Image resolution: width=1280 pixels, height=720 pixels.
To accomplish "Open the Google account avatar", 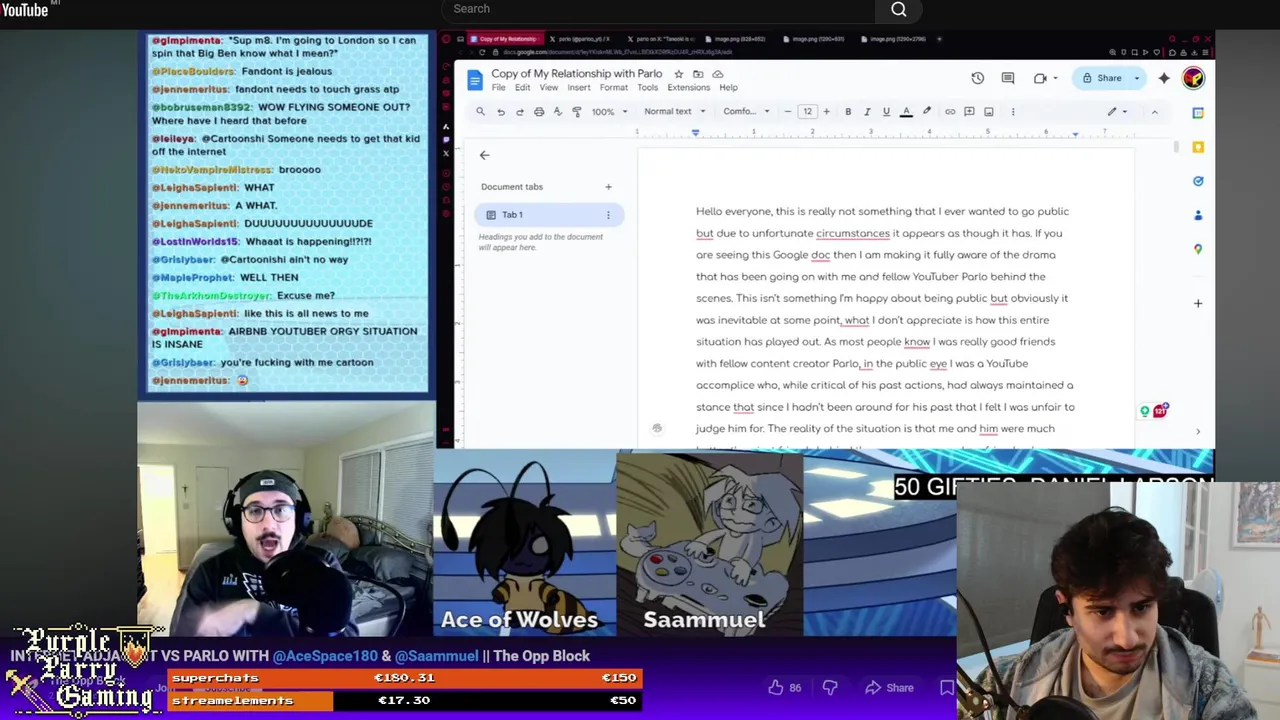I will click(1193, 78).
